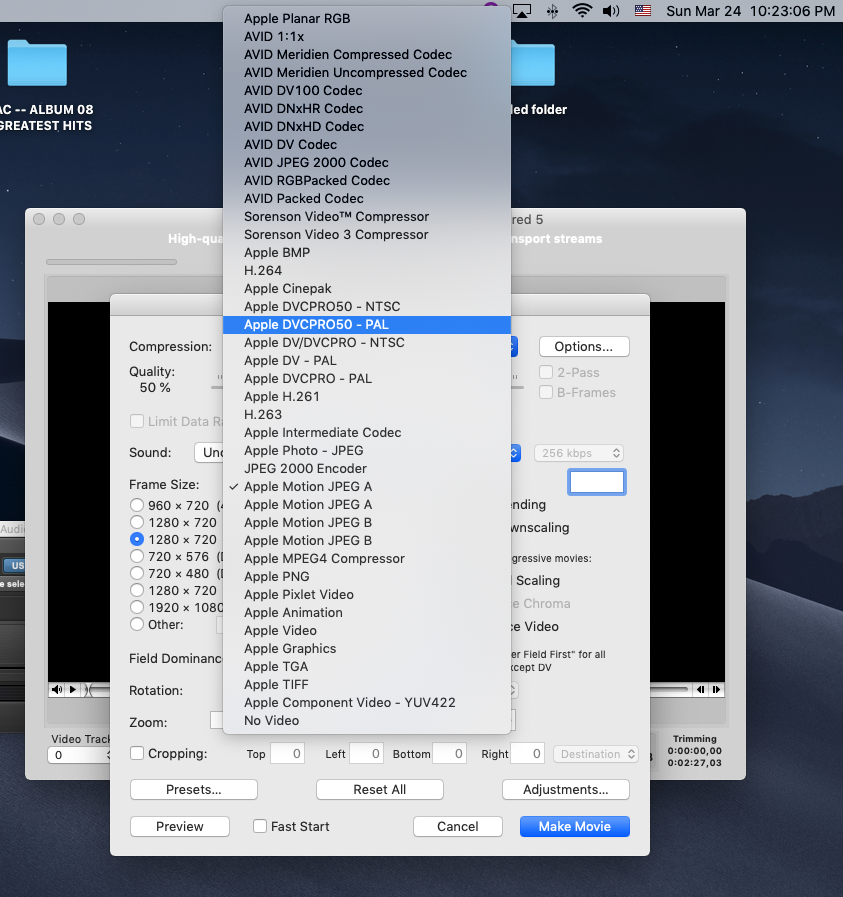Click the Left cropping value field
This screenshot has width=843, height=897.
coord(366,753)
